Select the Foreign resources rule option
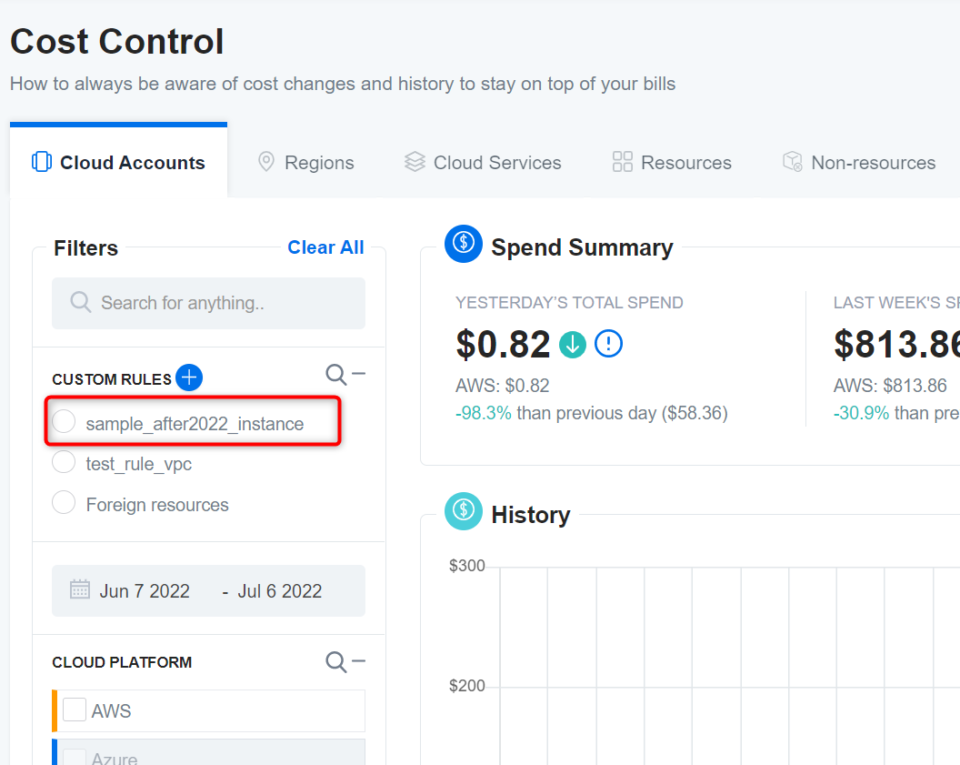 64,504
